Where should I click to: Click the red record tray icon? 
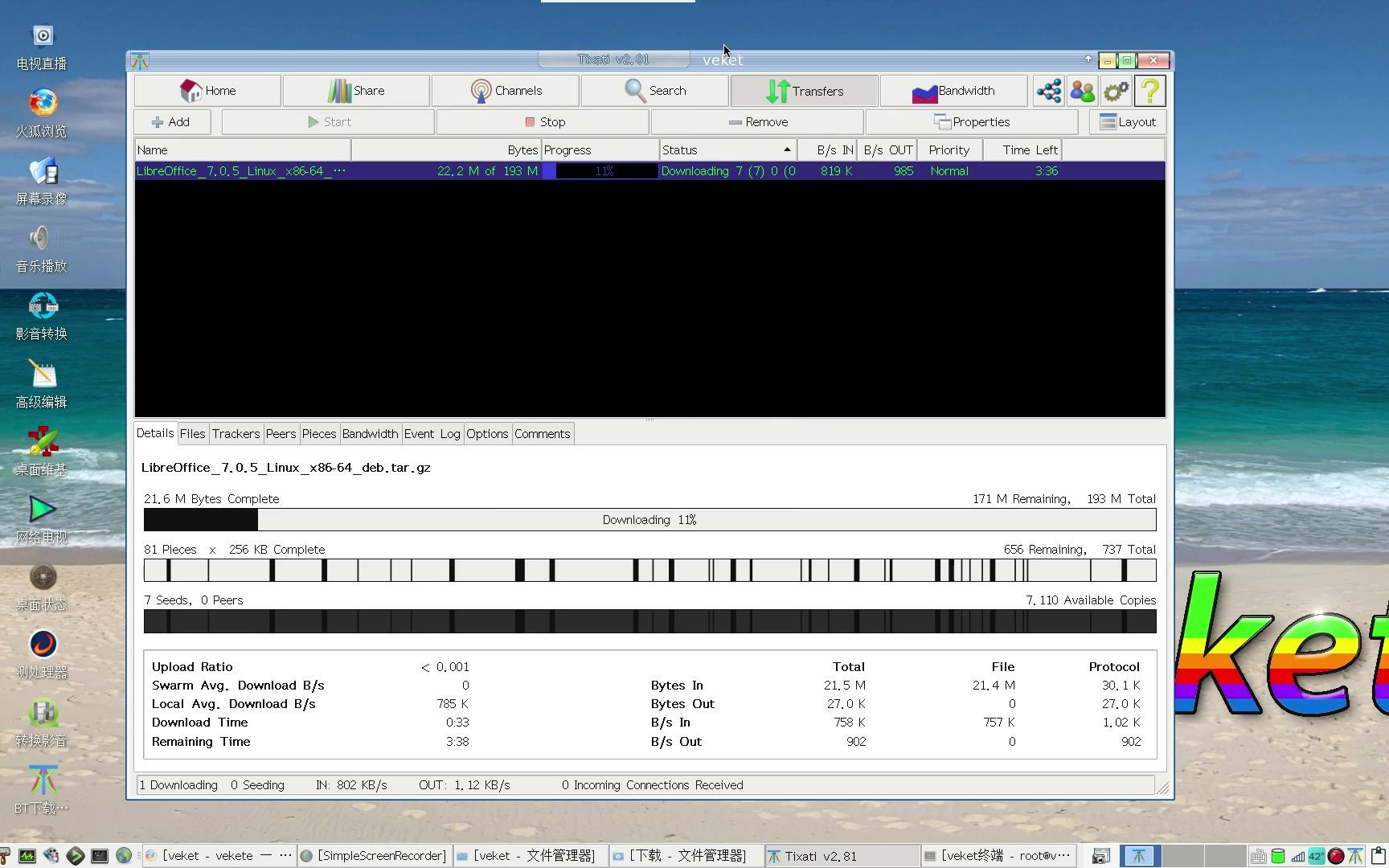(x=1336, y=856)
